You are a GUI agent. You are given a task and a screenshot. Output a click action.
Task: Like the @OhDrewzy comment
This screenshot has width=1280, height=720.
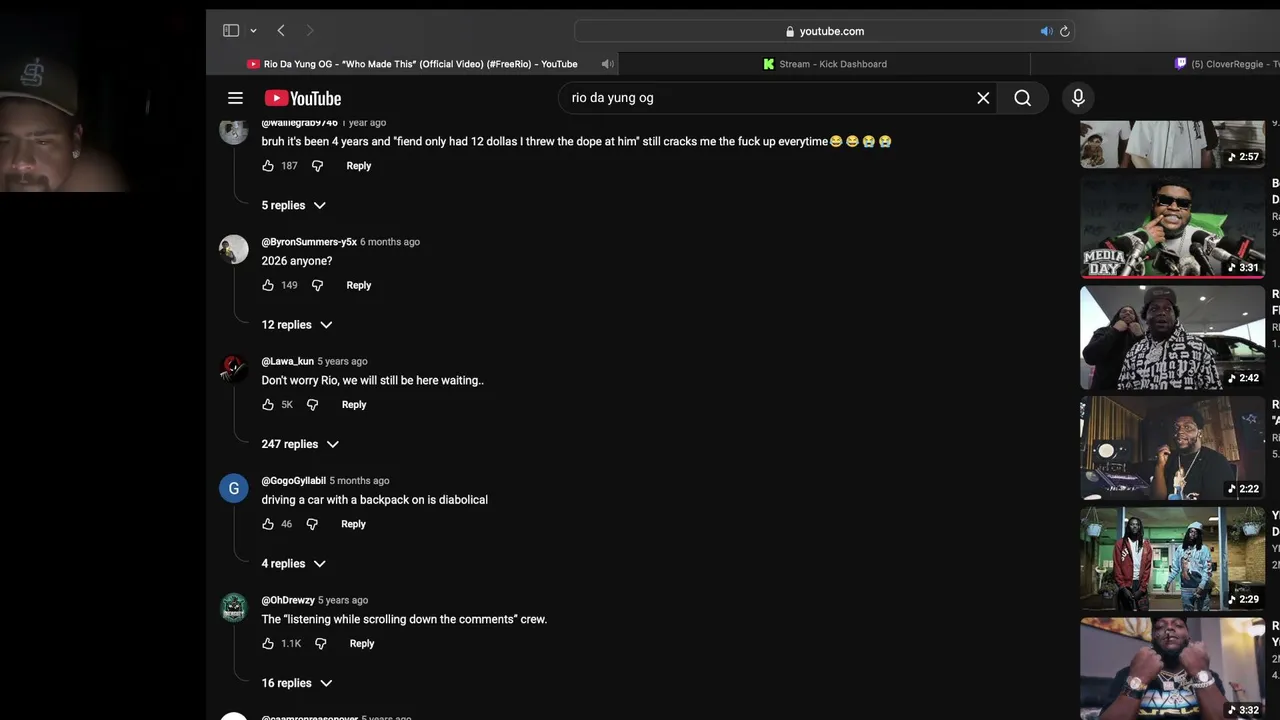tap(268, 644)
